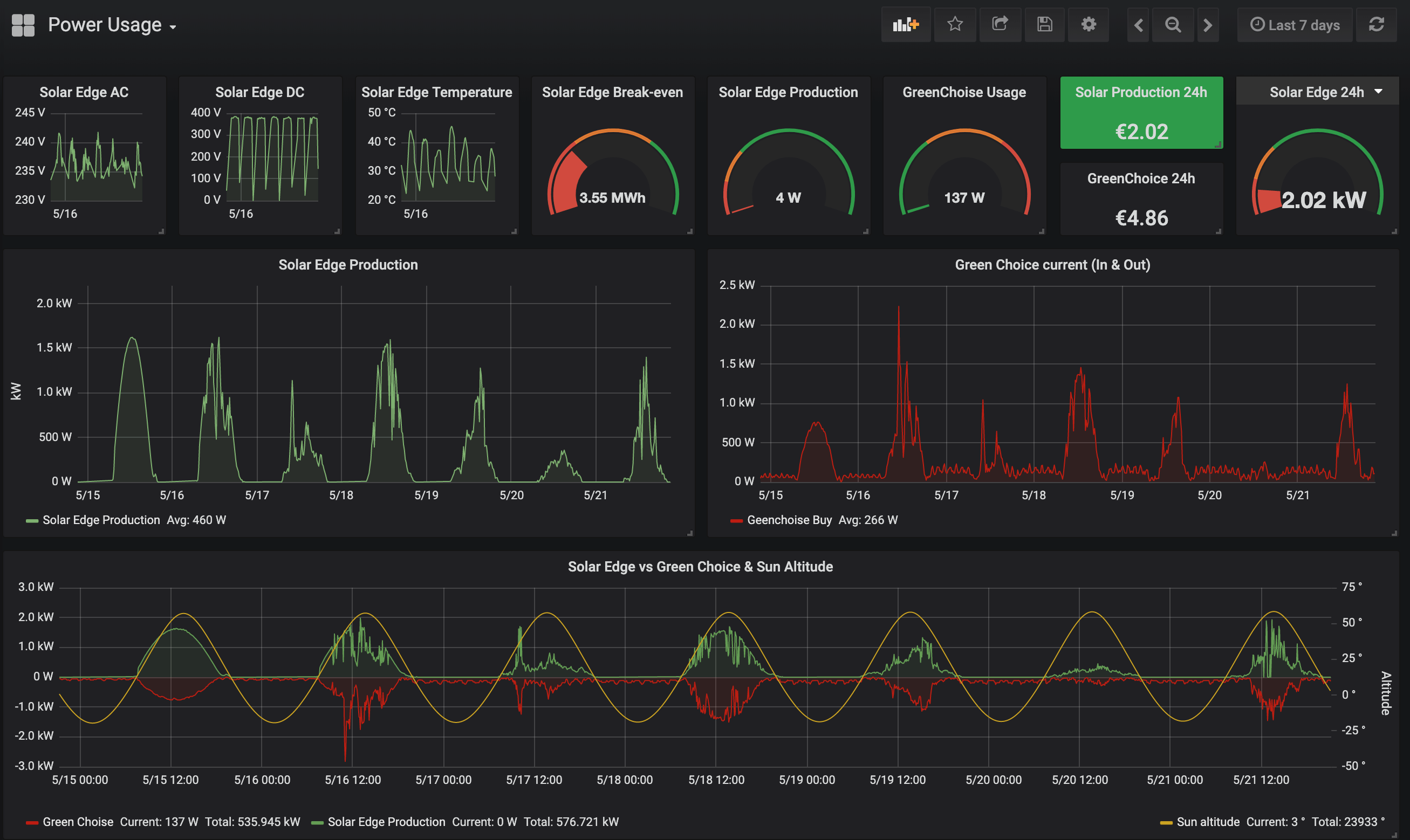Shift time range forward with the right arrow
This screenshot has width=1410, height=840.
(1207, 25)
